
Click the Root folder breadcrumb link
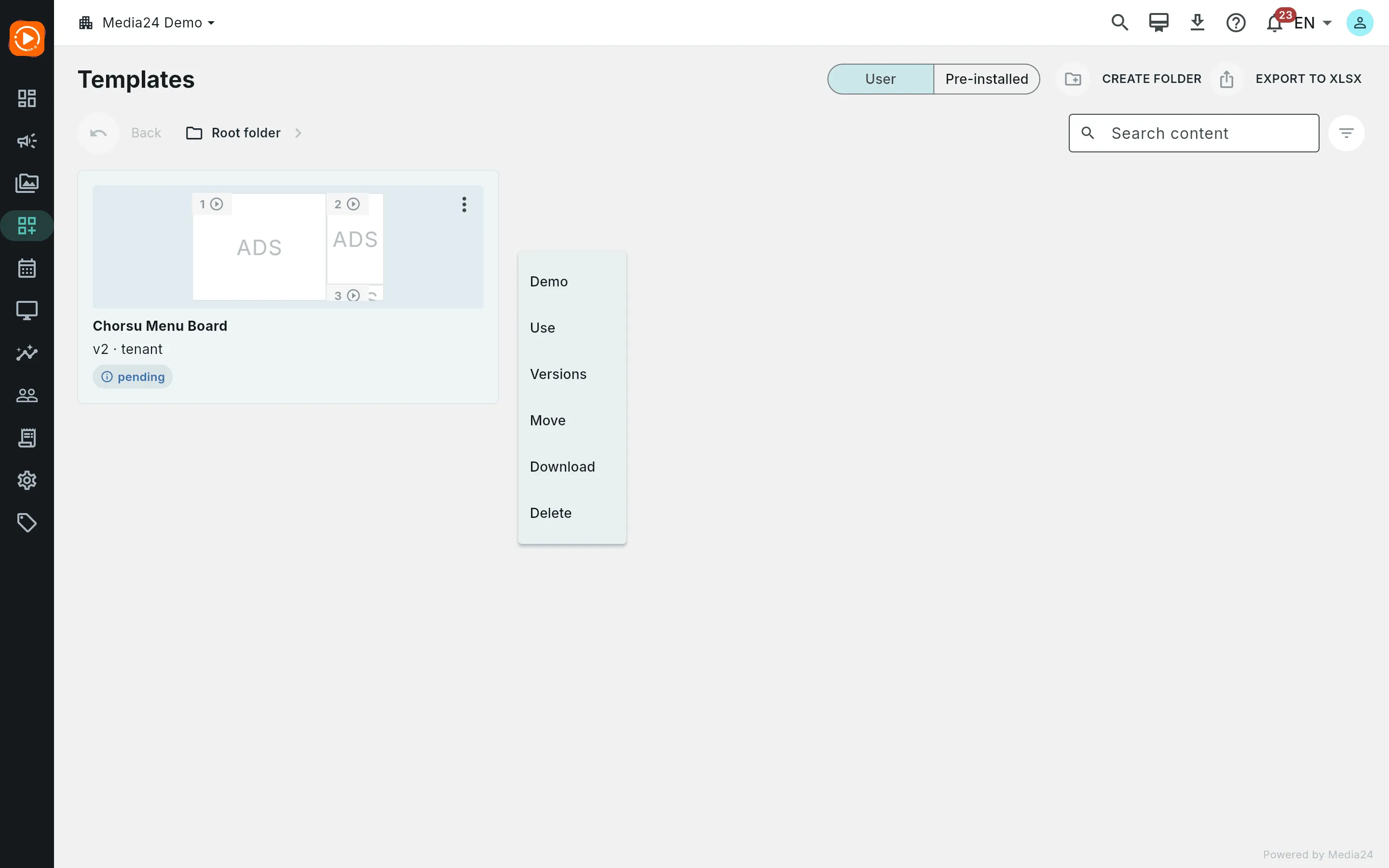(245, 133)
